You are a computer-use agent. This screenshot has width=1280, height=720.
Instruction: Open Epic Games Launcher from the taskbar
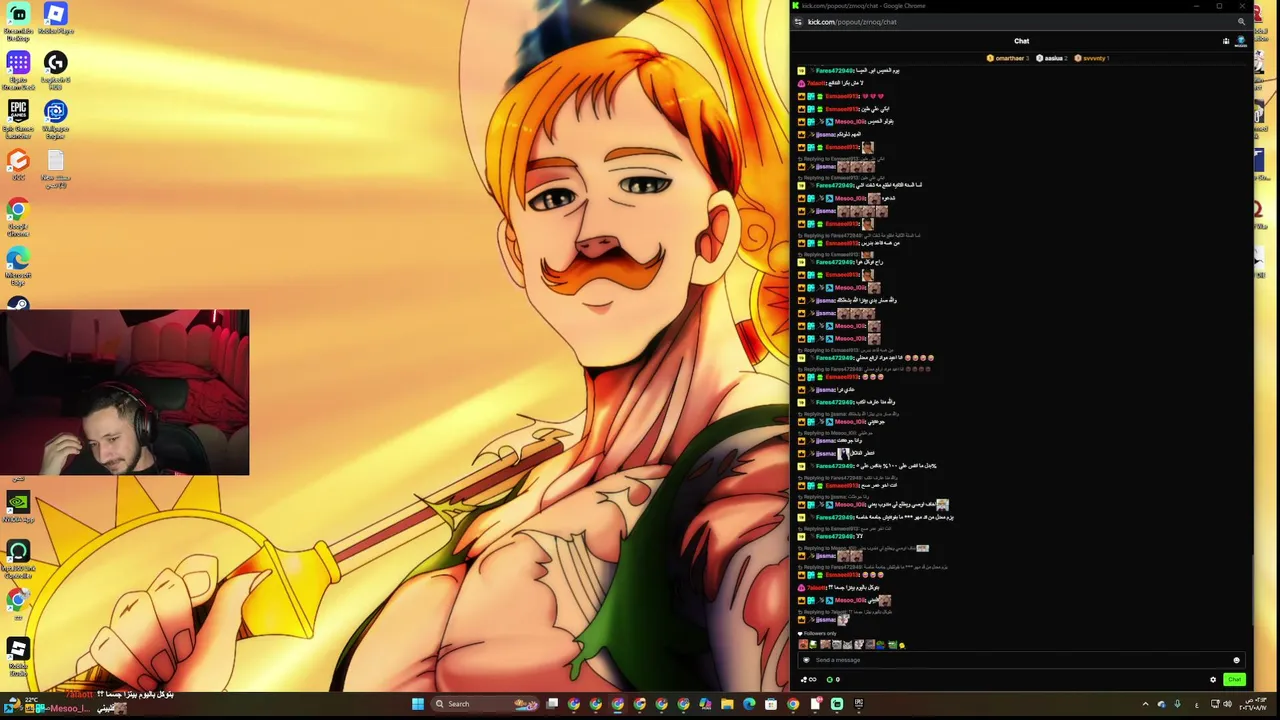coord(859,704)
